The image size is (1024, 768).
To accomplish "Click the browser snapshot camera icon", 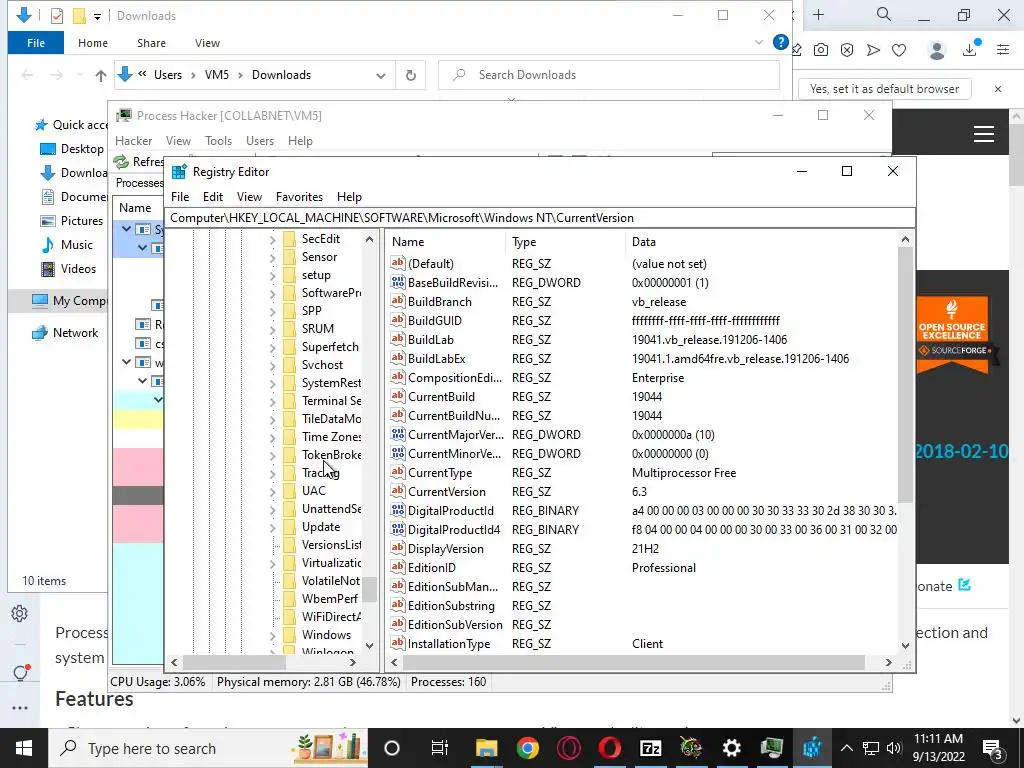I will click(821, 50).
